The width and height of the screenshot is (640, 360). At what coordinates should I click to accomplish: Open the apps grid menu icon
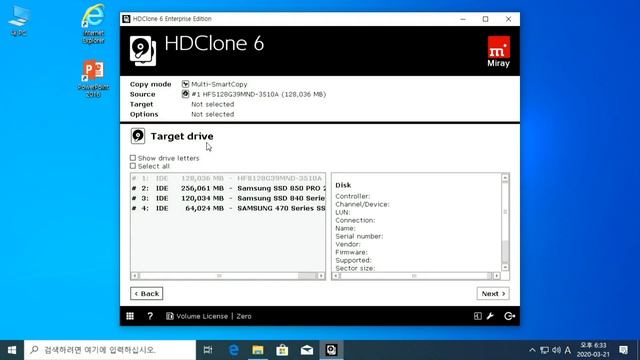tap(130, 316)
